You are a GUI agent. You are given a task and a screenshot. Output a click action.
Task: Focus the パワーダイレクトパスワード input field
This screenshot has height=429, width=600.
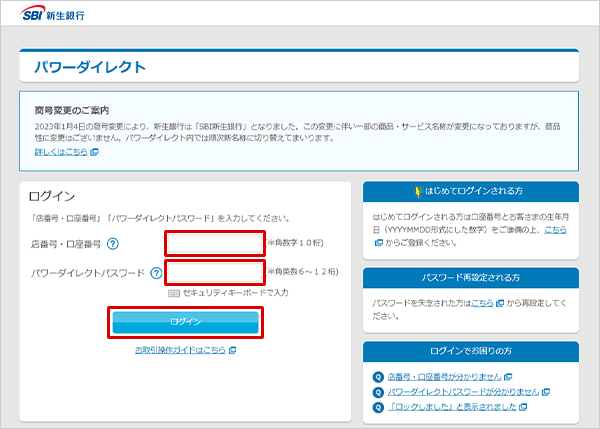[x=215, y=272]
